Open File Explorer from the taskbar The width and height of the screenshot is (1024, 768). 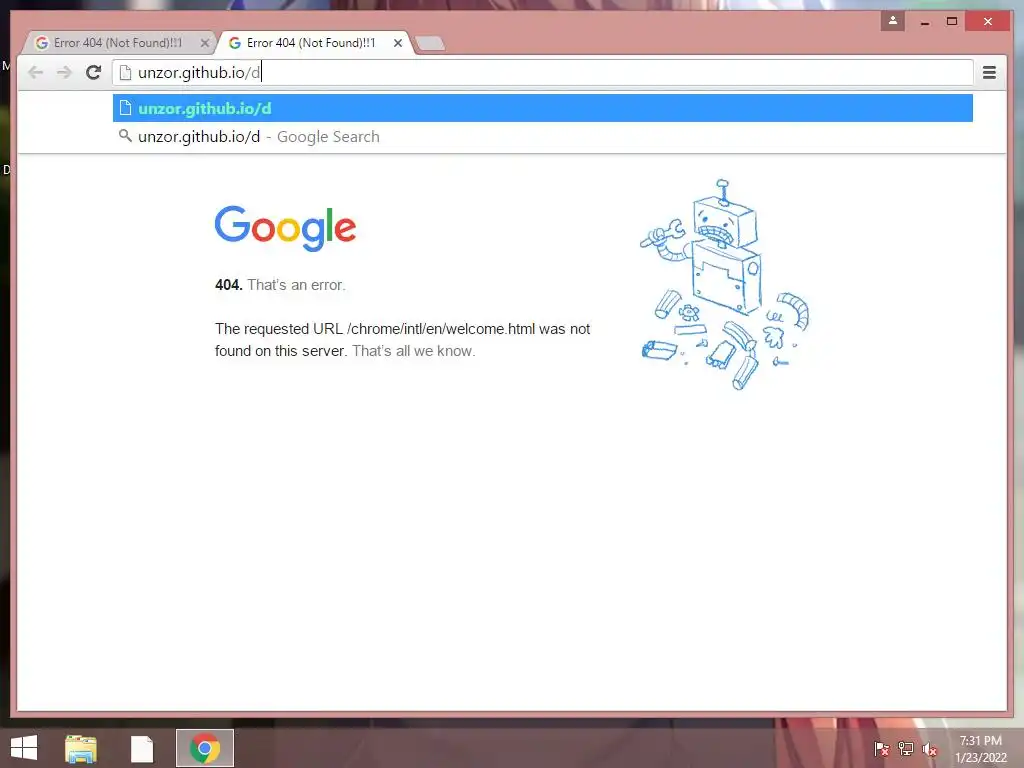click(x=80, y=748)
